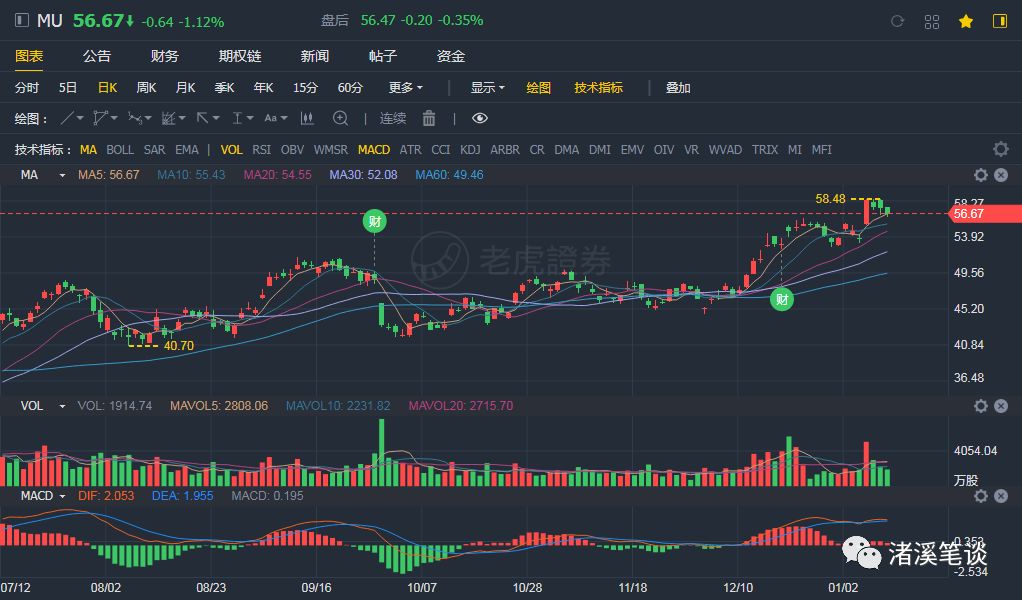Switch to 5日 five-day chart
The width and height of the screenshot is (1022, 600).
[x=68, y=87]
